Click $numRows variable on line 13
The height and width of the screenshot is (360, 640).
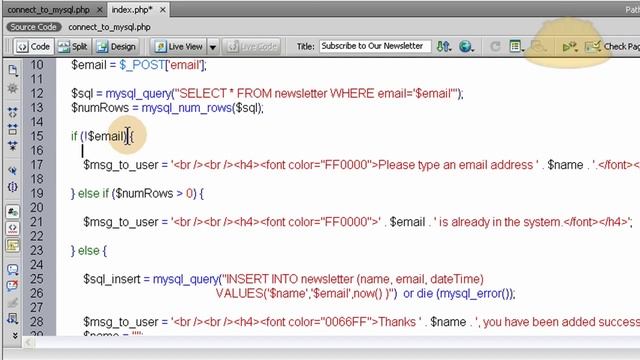click(x=100, y=108)
